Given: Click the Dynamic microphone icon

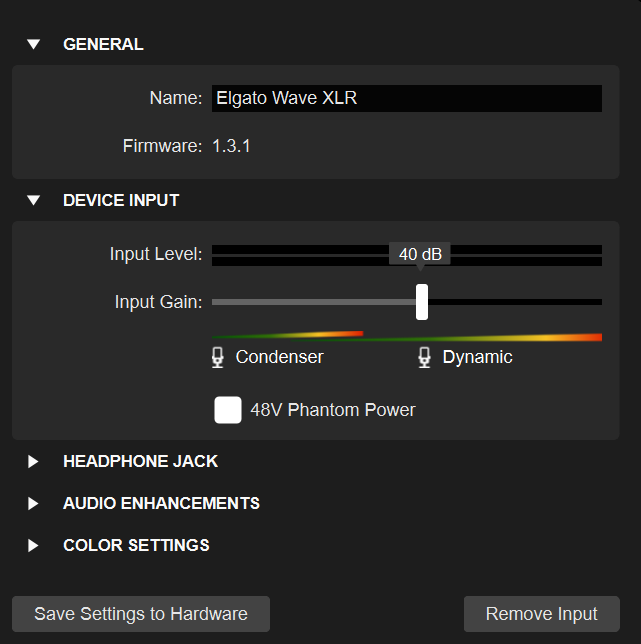Looking at the screenshot, I should click(425, 357).
